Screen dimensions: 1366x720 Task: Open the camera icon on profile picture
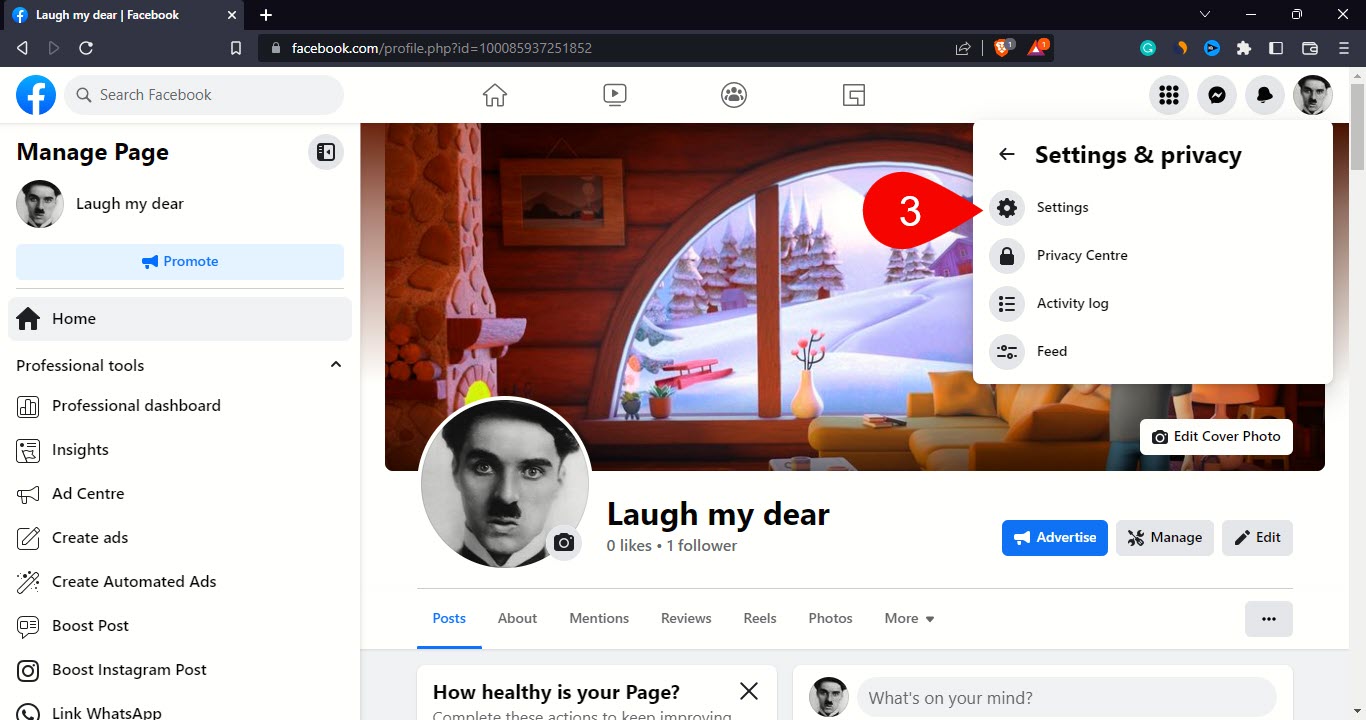(x=564, y=542)
